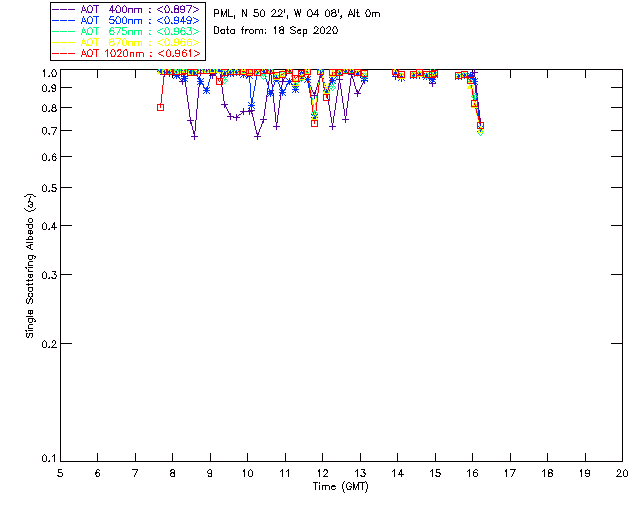
Task: Click the "AOT 870nm : <0.966>" legend text
Action: click(140, 42)
